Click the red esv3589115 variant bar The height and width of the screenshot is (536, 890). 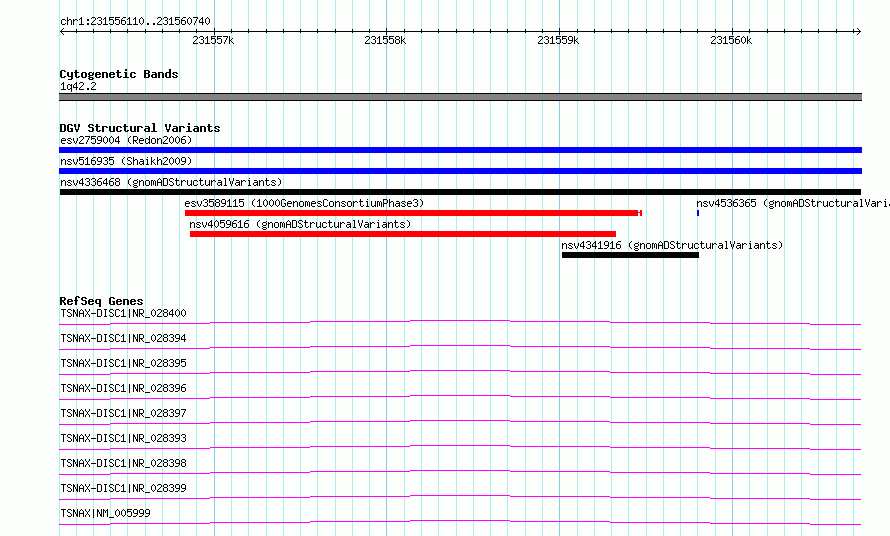(x=413, y=213)
